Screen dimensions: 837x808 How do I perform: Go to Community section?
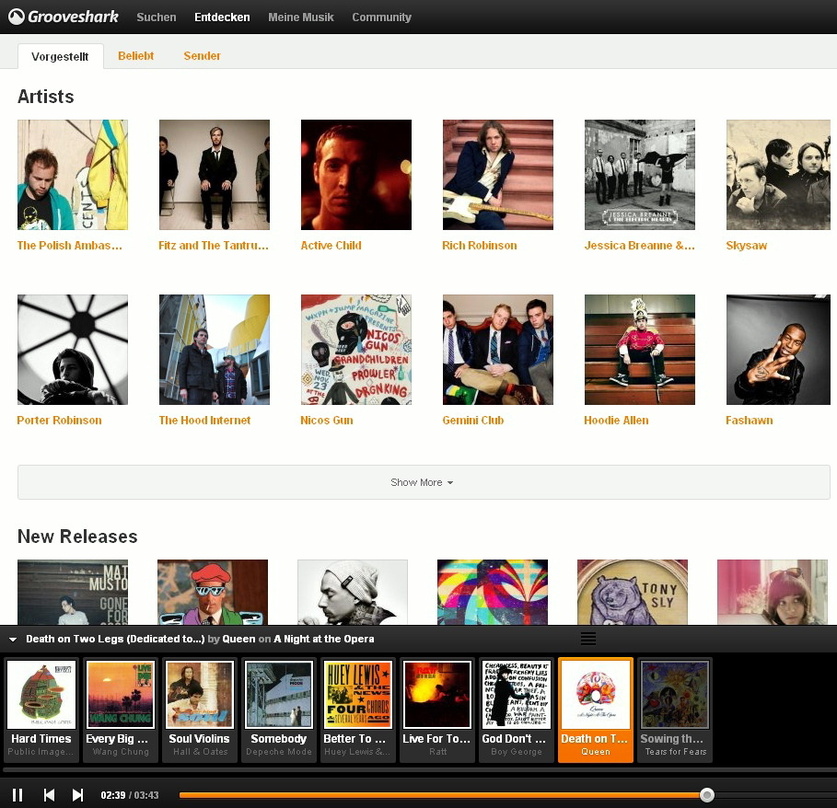[x=382, y=17]
